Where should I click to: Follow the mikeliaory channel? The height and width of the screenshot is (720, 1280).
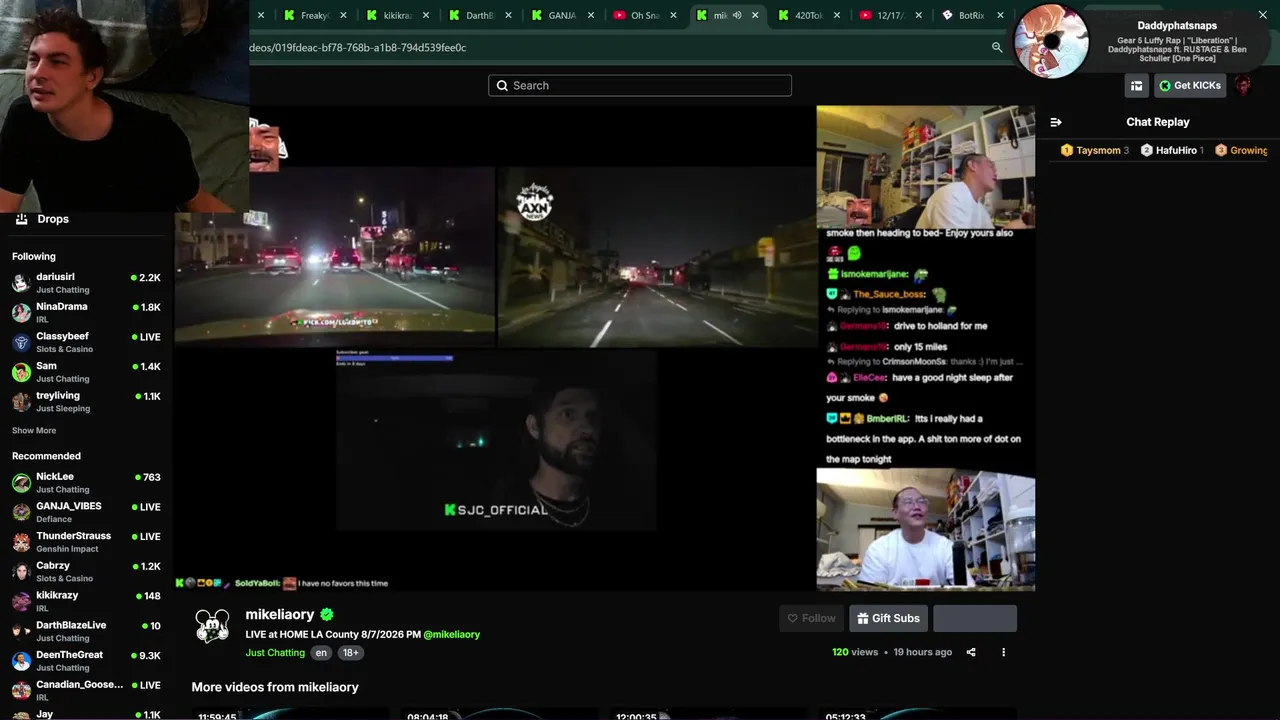pyautogui.click(x=811, y=618)
